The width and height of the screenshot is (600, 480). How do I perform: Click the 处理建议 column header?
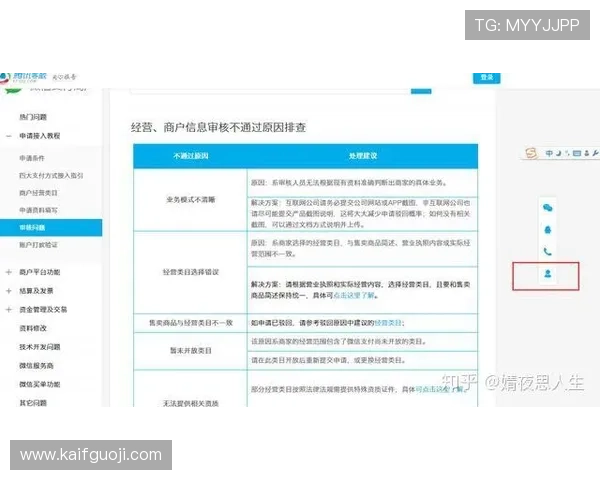click(x=363, y=156)
